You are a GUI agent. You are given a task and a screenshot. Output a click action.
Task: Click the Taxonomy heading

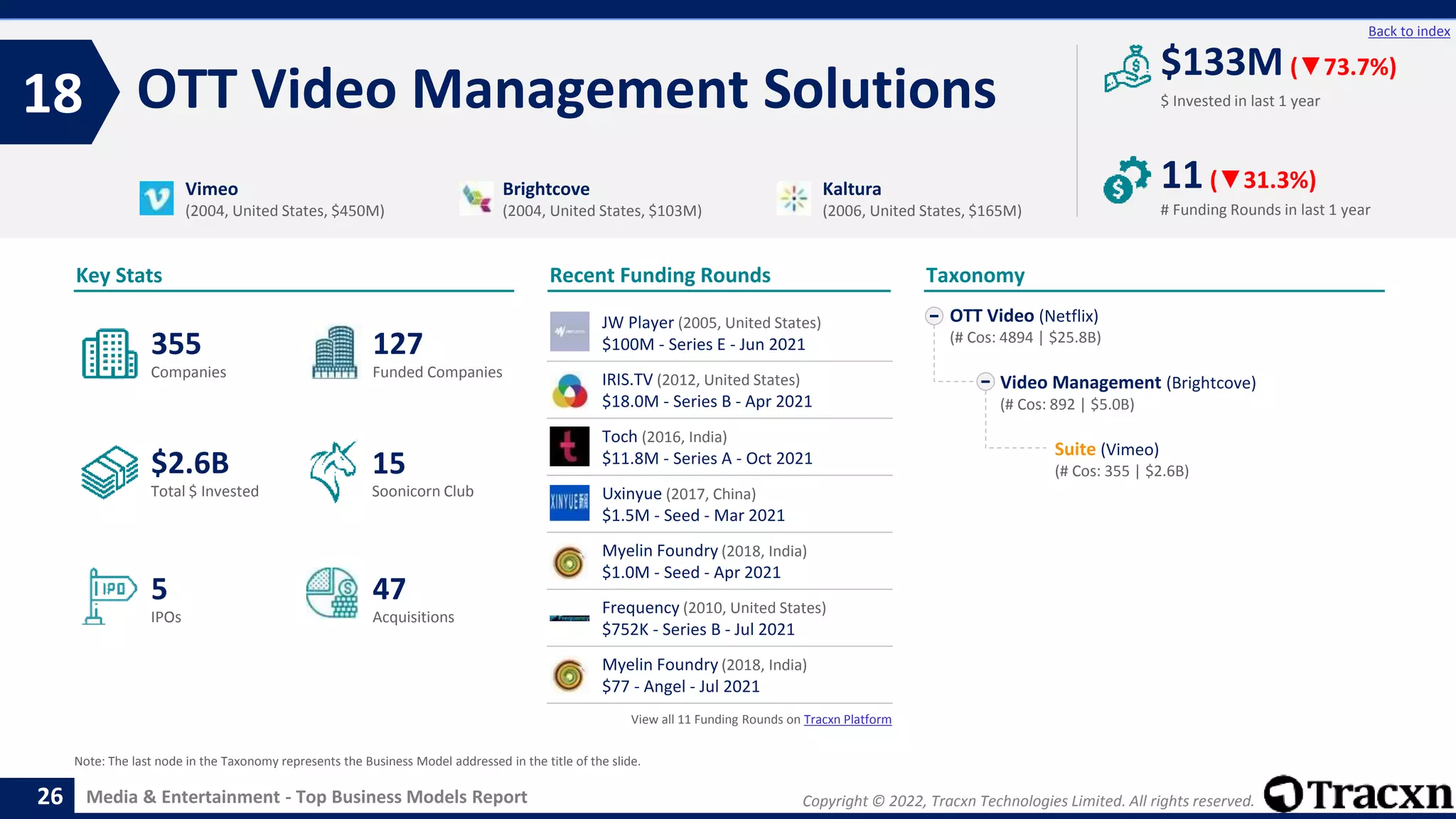point(975,275)
